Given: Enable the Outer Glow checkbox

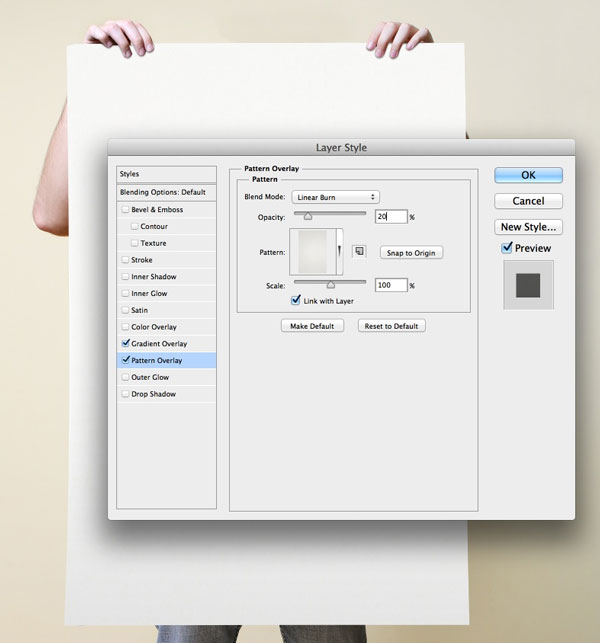Looking at the screenshot, I should click(x=125, y=377).
